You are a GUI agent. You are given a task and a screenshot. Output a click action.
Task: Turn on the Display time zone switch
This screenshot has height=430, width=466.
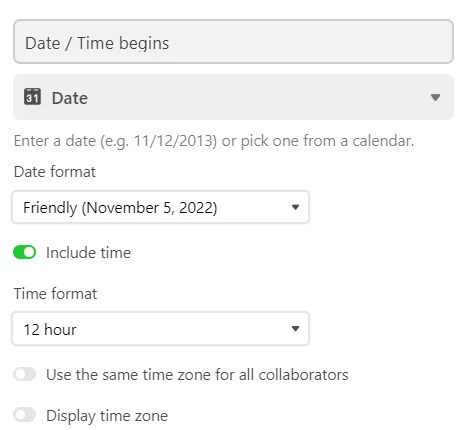[25, 415]
